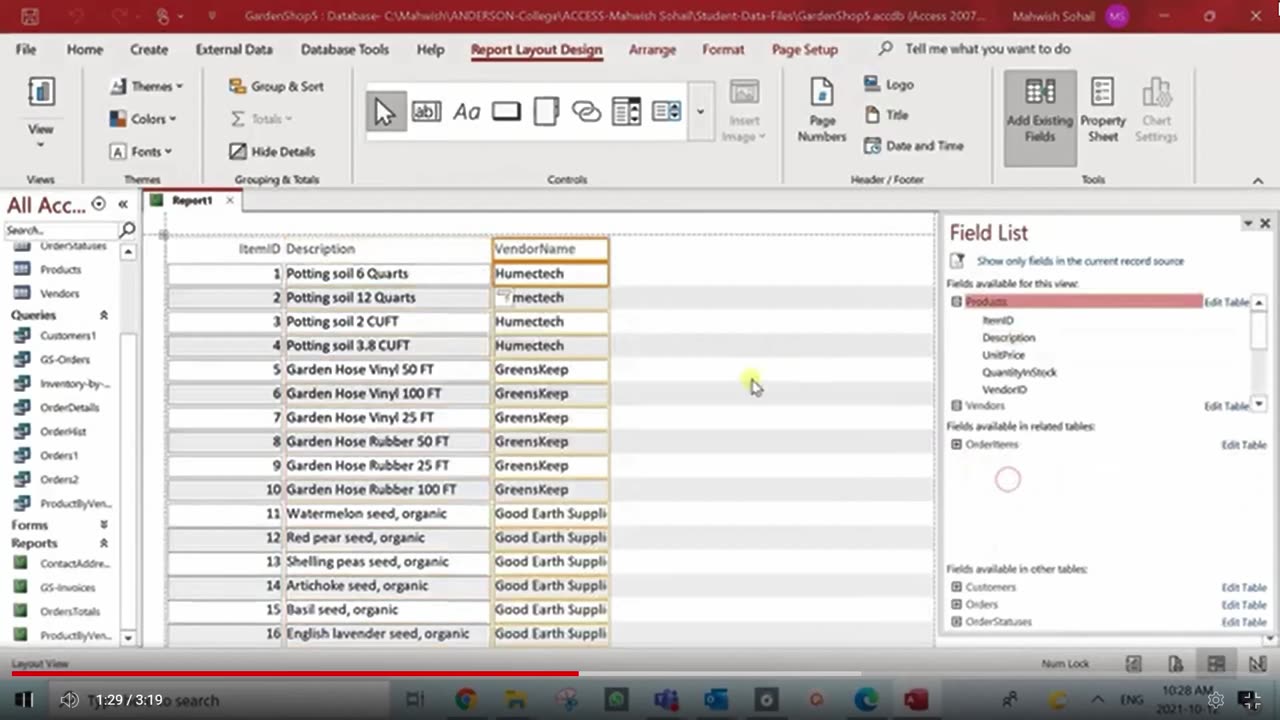Click Page Numbers
Image resolution: width=1280 pixels, height=720 pixels.
click(x=822, y=111)
